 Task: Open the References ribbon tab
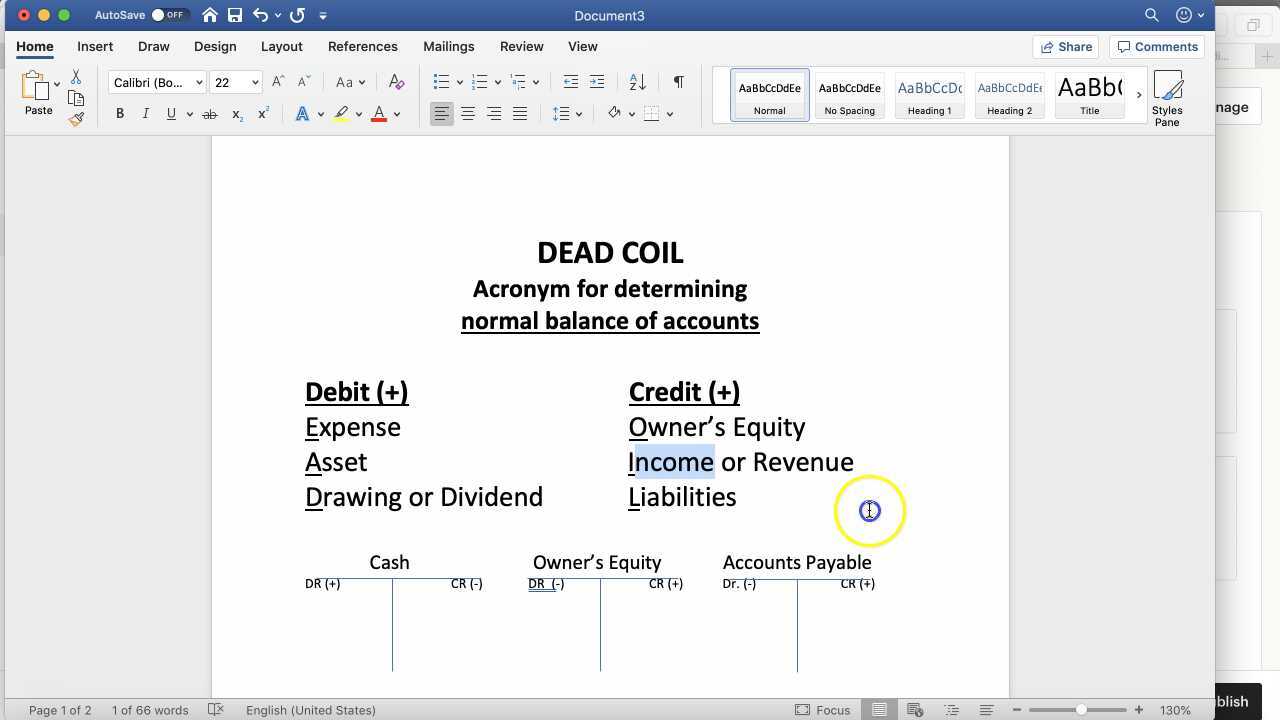pyautogui.click(x=362, y=46)
